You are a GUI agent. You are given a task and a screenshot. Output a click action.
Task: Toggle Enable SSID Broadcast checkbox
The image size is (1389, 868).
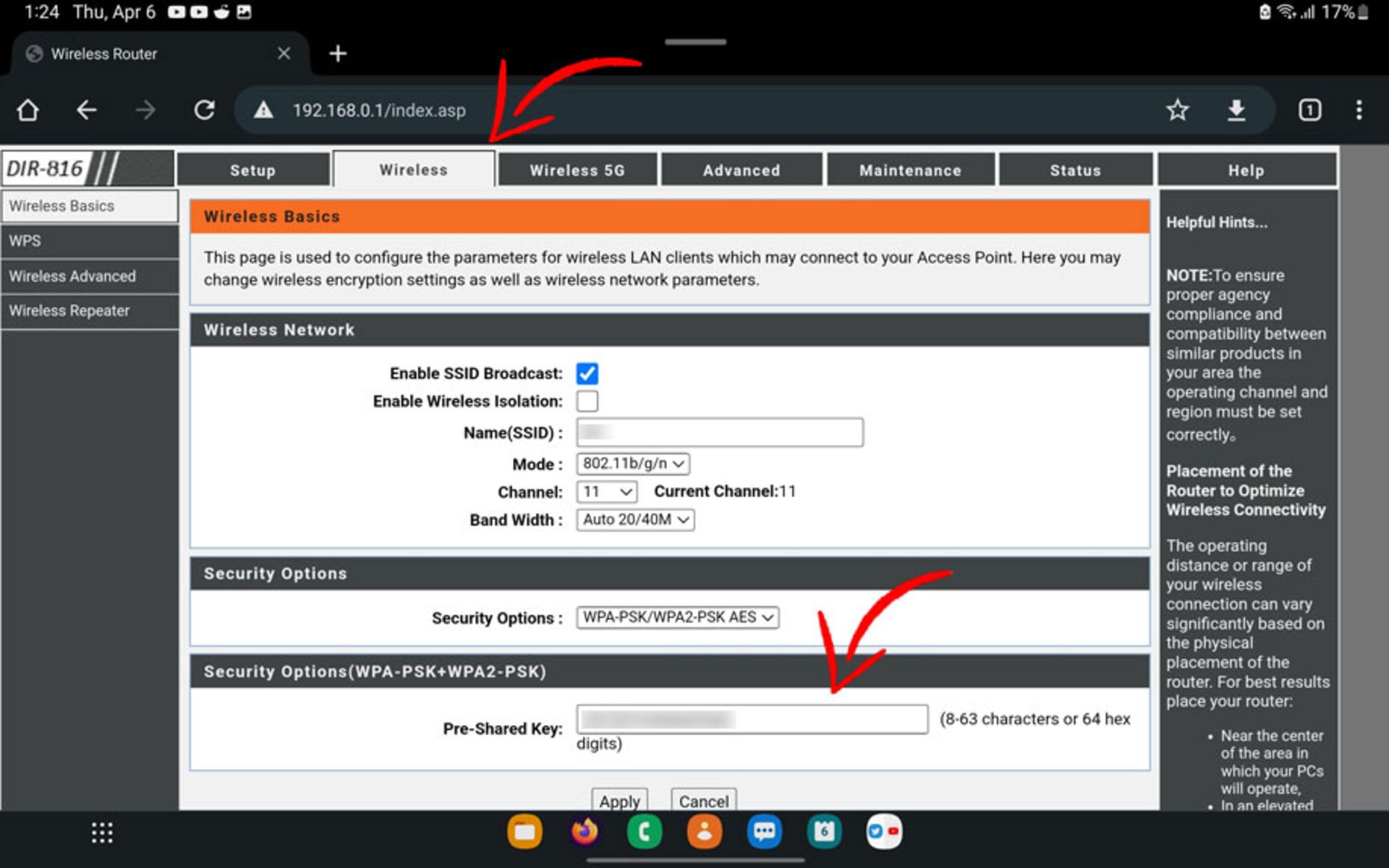pos(587,374)
